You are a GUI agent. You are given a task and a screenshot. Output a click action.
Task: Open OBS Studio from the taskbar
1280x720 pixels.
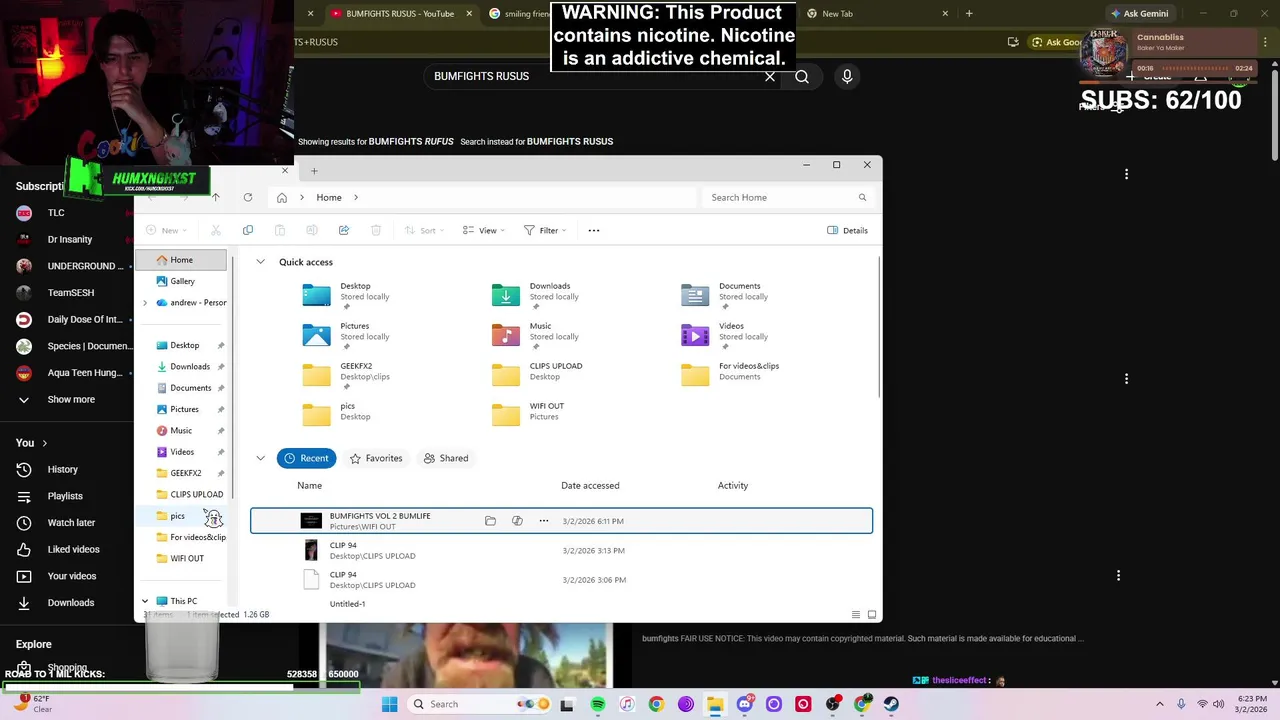pos(833,704)
